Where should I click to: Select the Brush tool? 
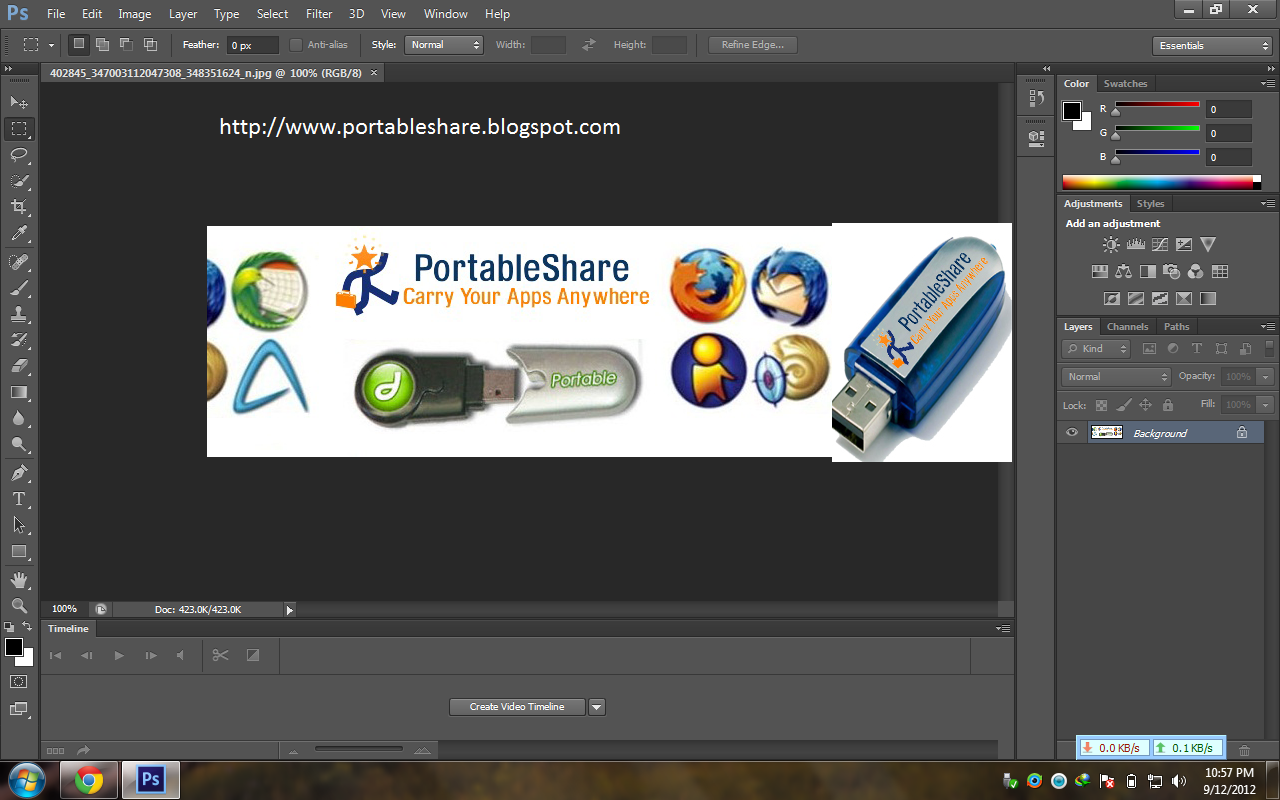point(19,288)
